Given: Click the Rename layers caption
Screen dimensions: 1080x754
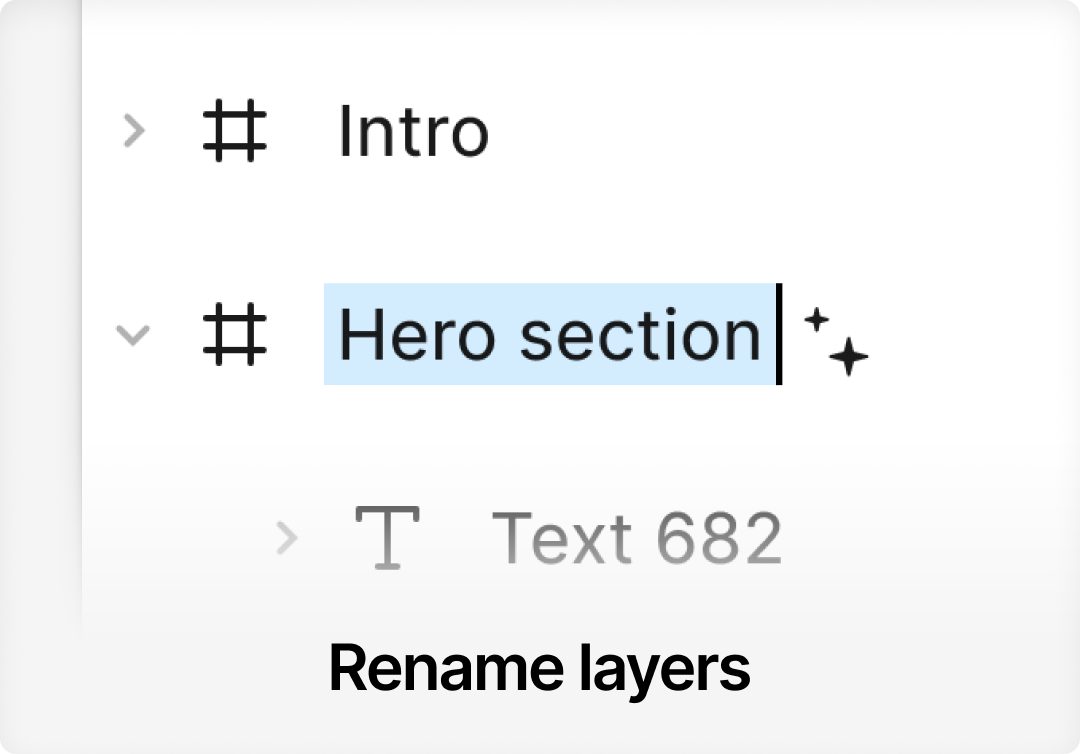Looking at the screenshot, I should coord(539,668).
